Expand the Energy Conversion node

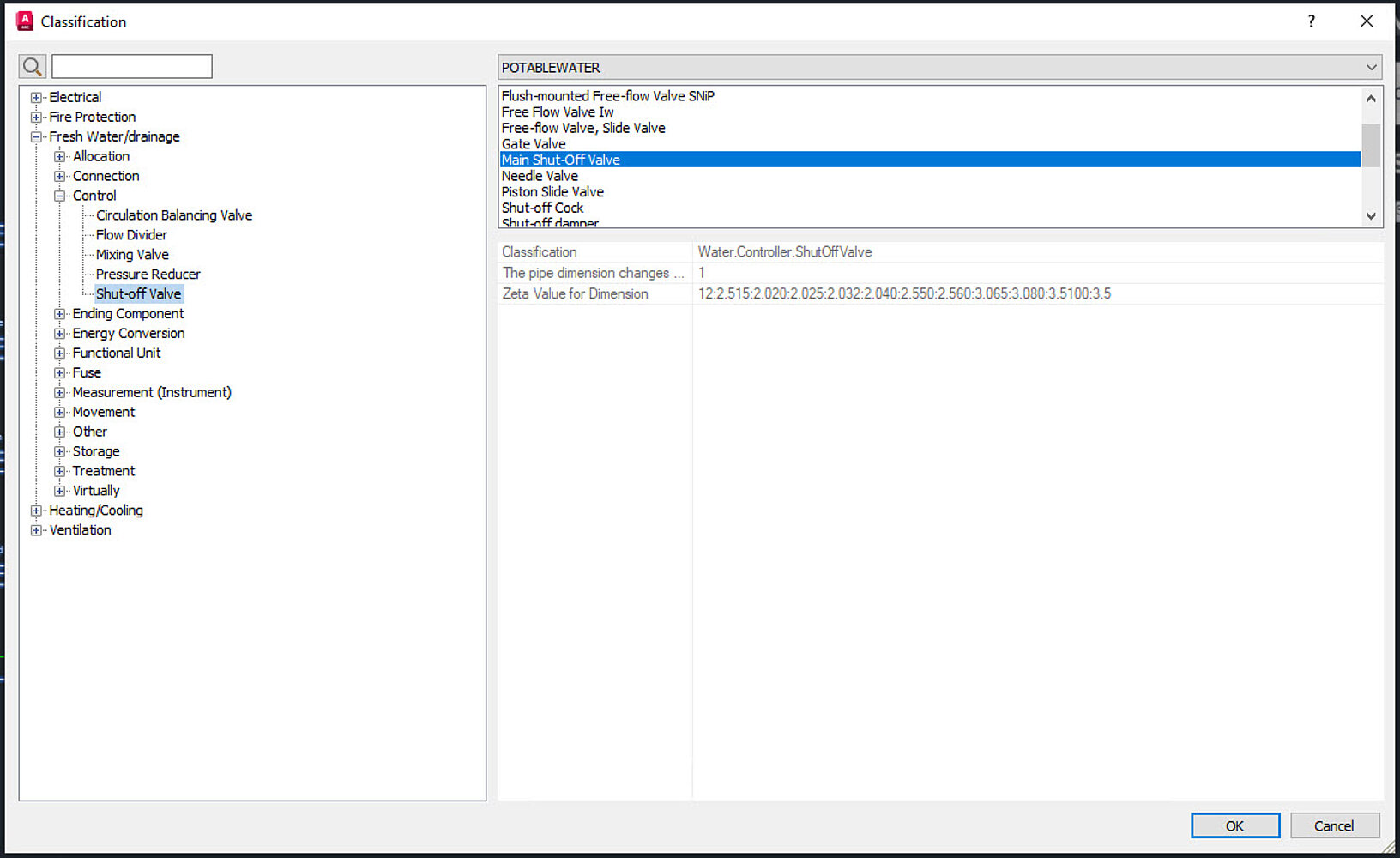click(x=59, y=334)
